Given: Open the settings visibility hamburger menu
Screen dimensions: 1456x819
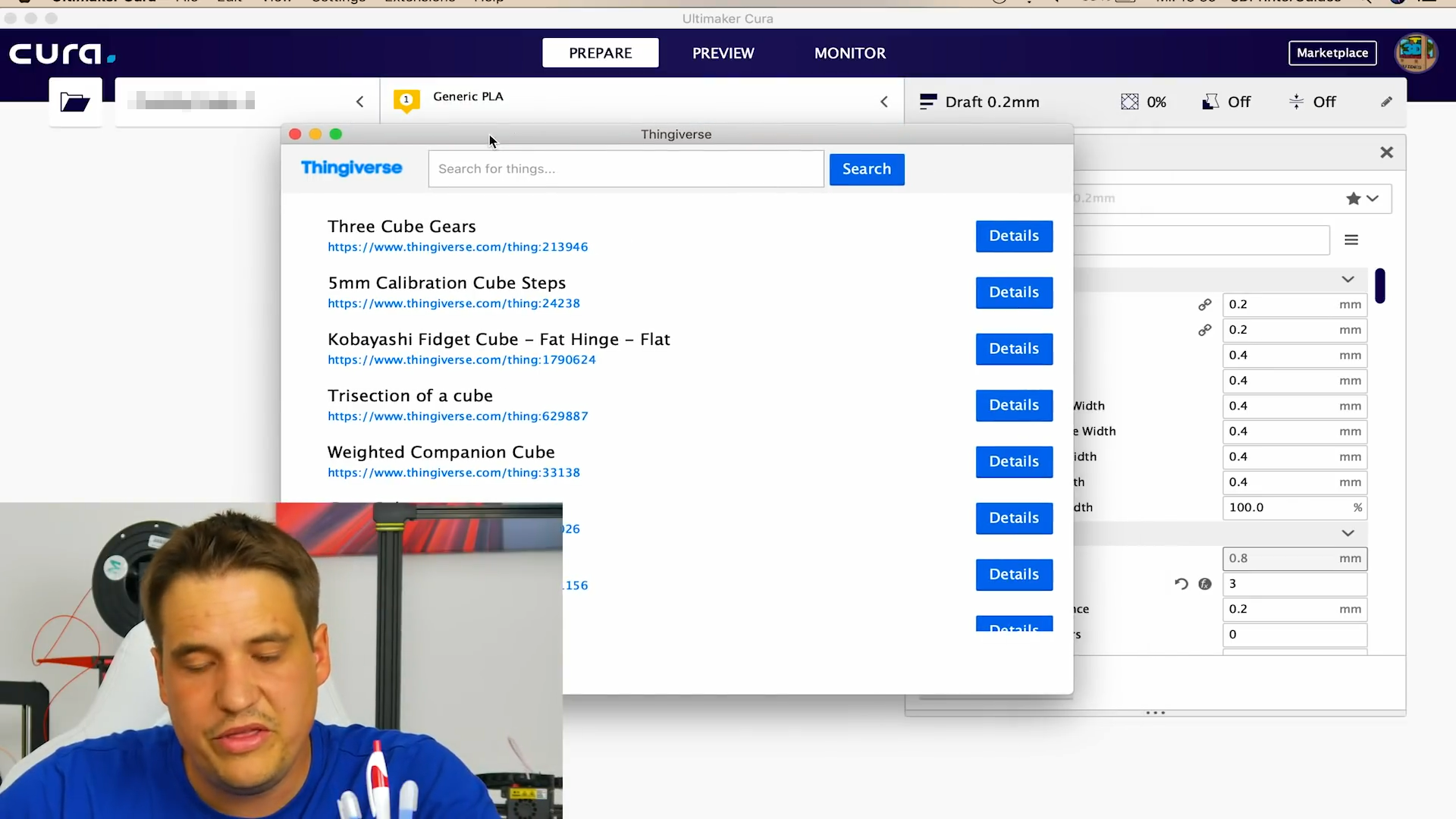Looking at the screenshot, I should pyautogui.click(x=1351, y=240).
